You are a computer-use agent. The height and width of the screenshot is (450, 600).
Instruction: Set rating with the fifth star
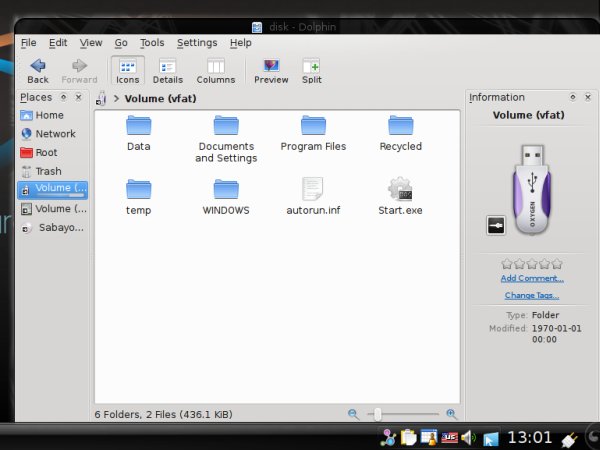[x=558, y=264]
